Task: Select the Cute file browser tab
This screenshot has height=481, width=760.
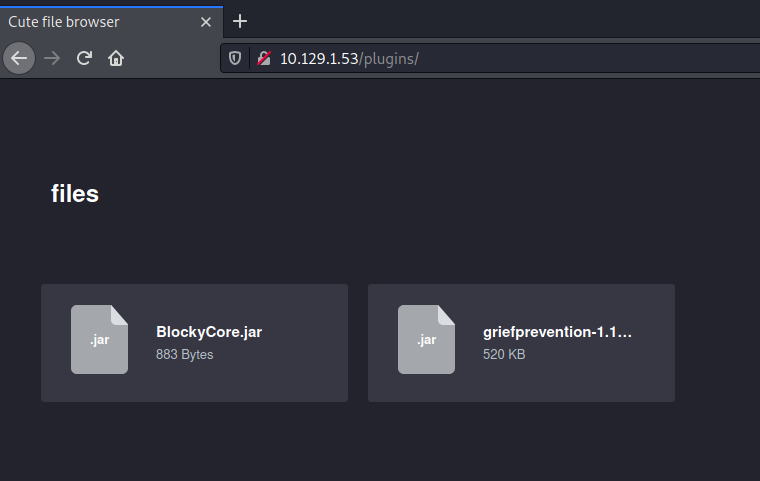Action: 111,22
